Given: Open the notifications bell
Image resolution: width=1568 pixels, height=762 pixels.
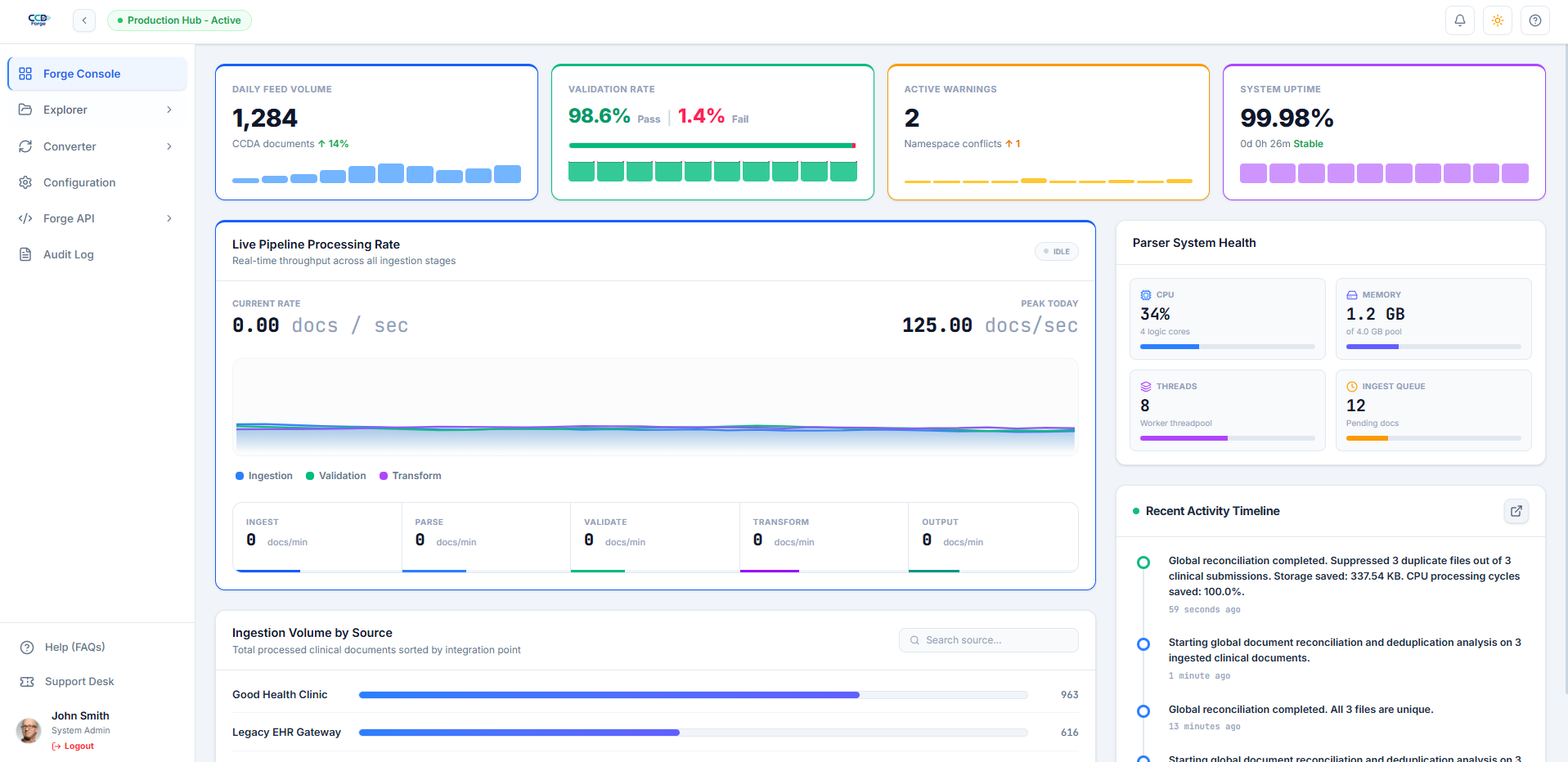Looking at the screenshot, I should pos(1460,20).
